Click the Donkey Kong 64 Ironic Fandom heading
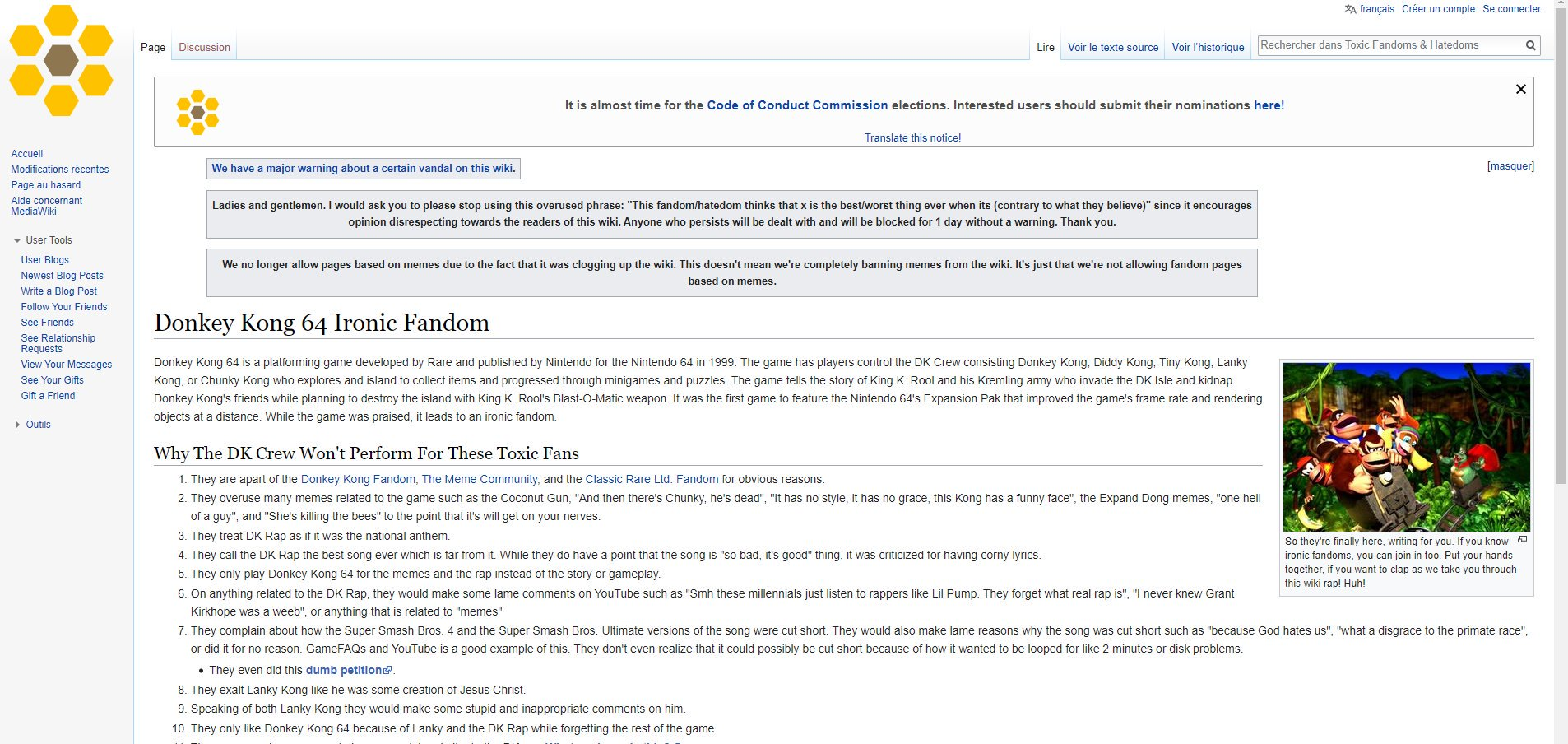The width and height of the screenshot is (1568, 744). point(322,323)
